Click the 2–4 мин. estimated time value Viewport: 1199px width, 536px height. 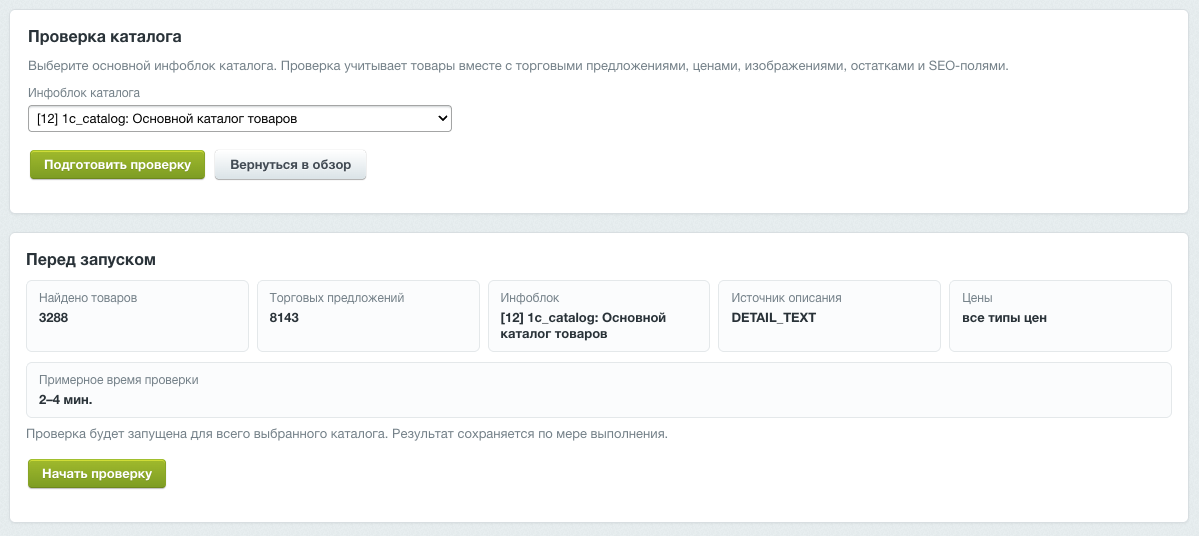point(66,399)
